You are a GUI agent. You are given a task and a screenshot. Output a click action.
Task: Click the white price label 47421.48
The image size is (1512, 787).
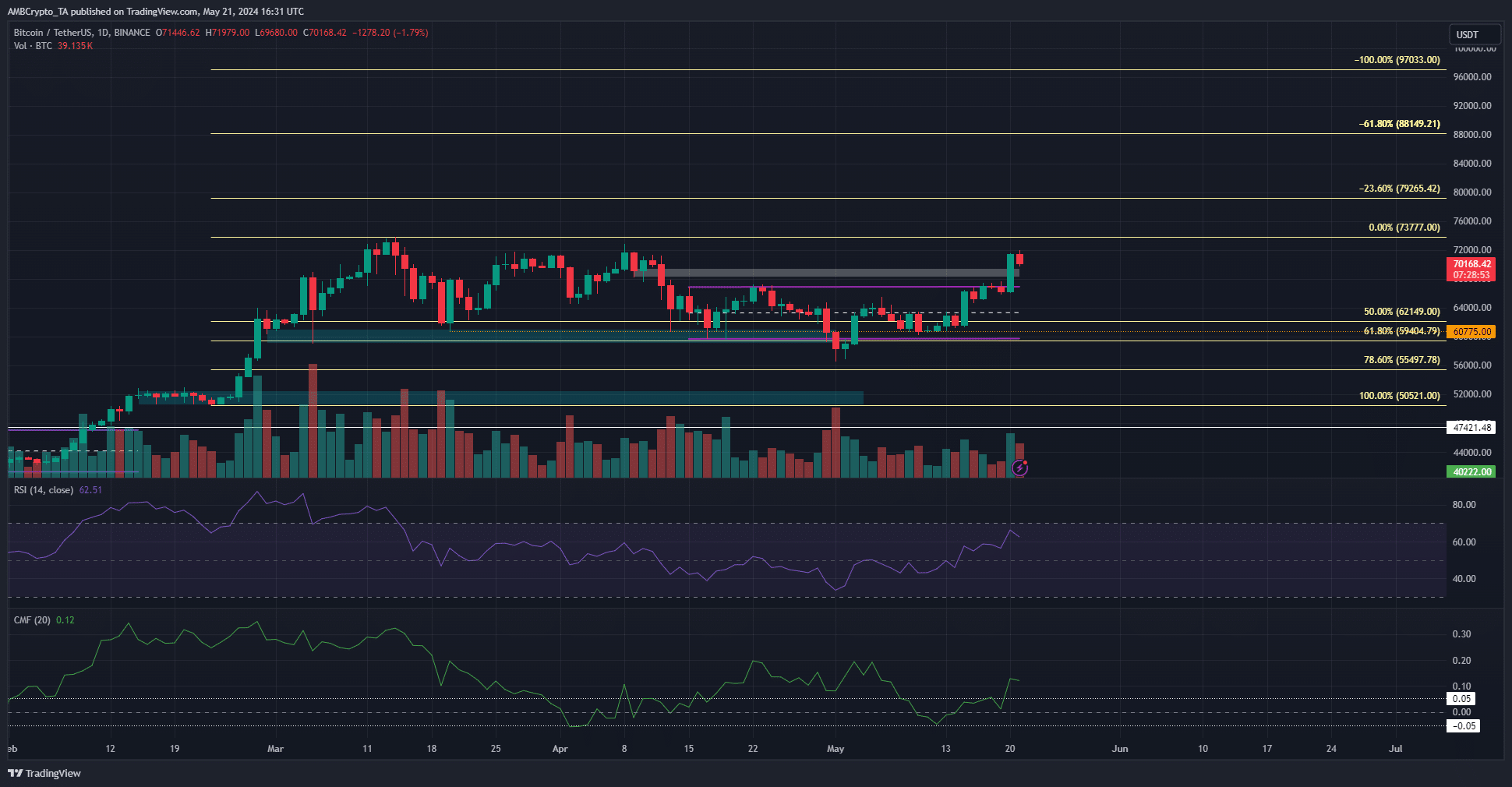pyautogui.click(x=1471, y=428)
